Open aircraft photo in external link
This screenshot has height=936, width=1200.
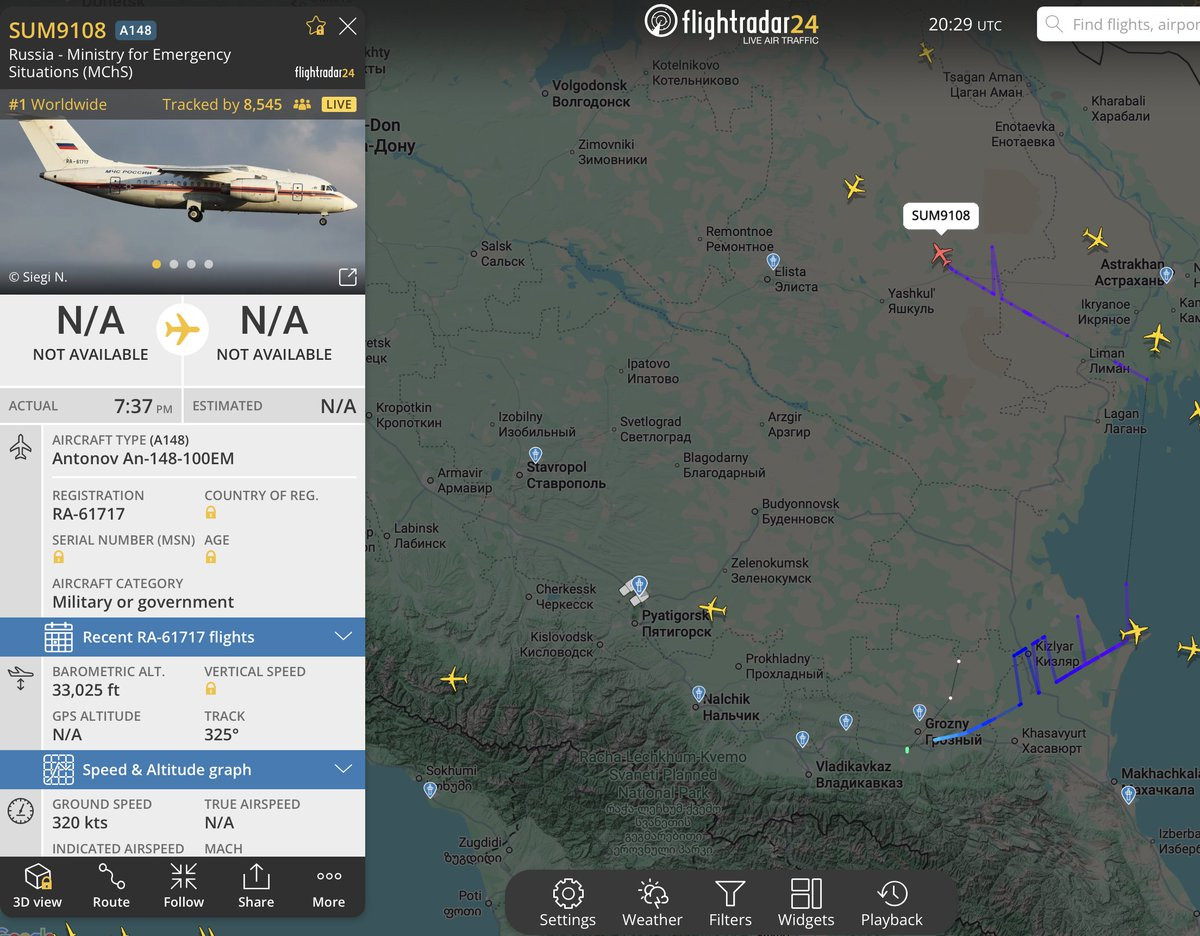[347, 277]
